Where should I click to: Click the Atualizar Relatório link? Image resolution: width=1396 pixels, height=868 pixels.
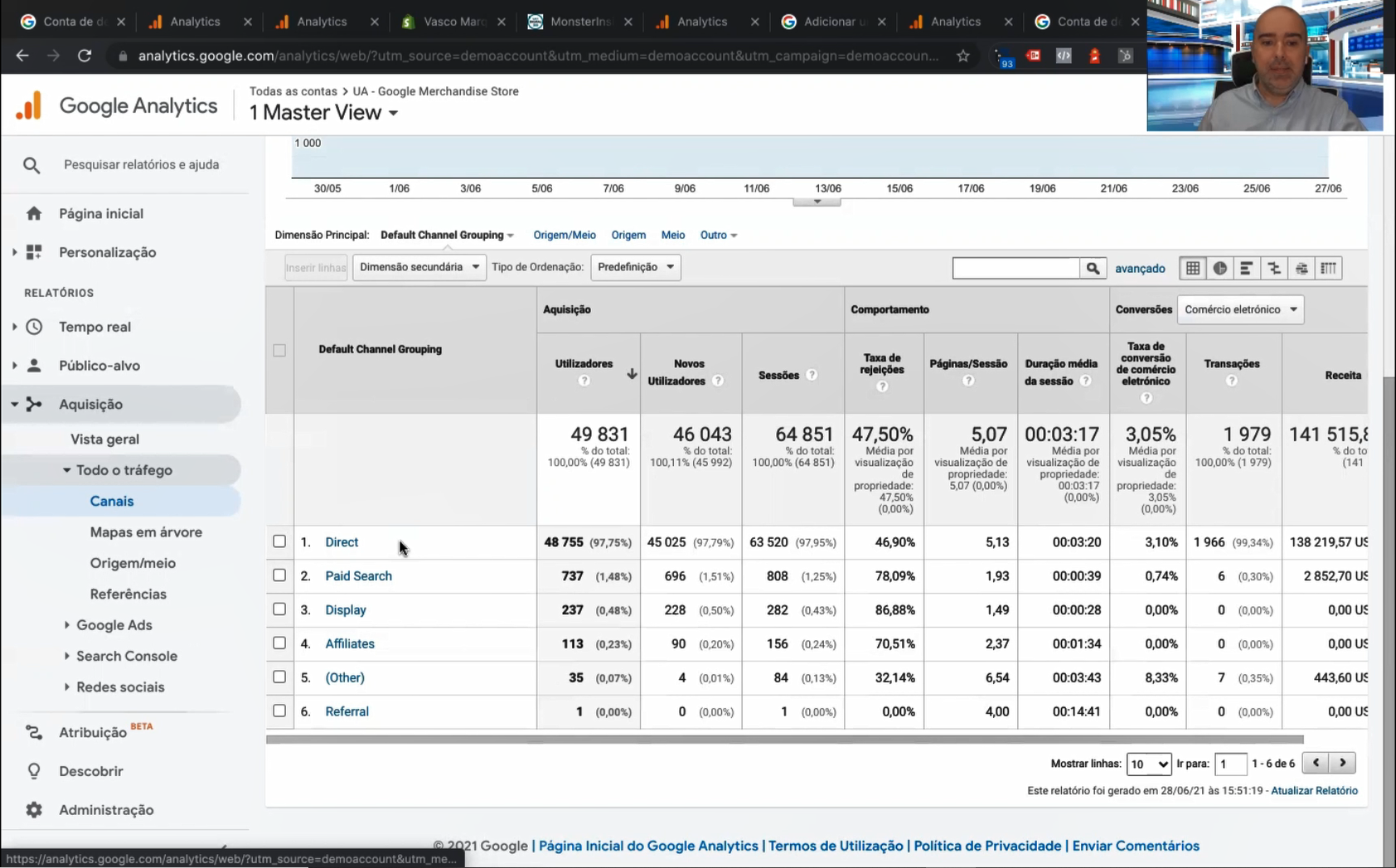(x=1314, y=790)
